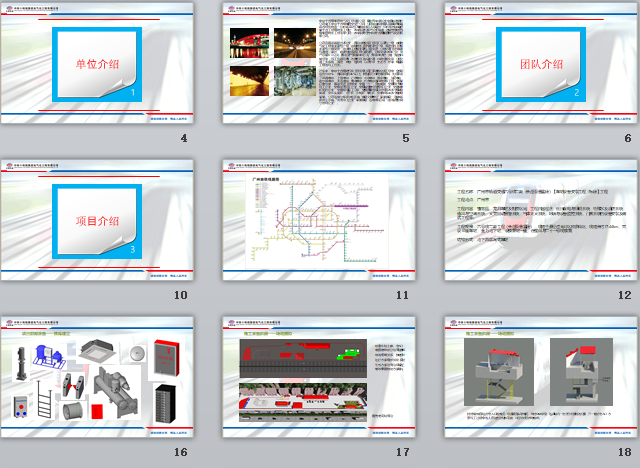Click the night road photo on slide 5

tap(293, 44)
